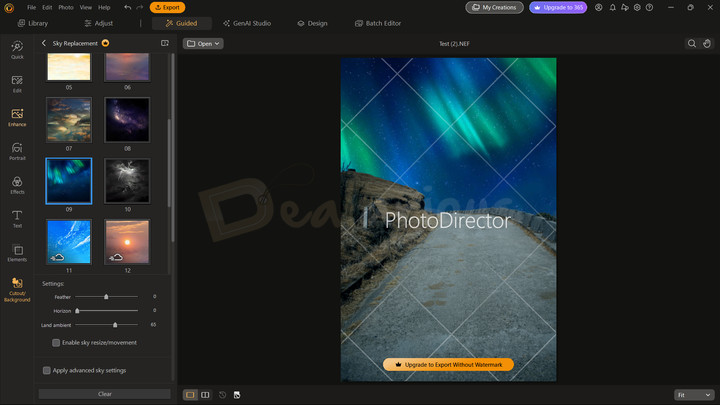Adjust the Feather slider handle

tap(106, 297)
